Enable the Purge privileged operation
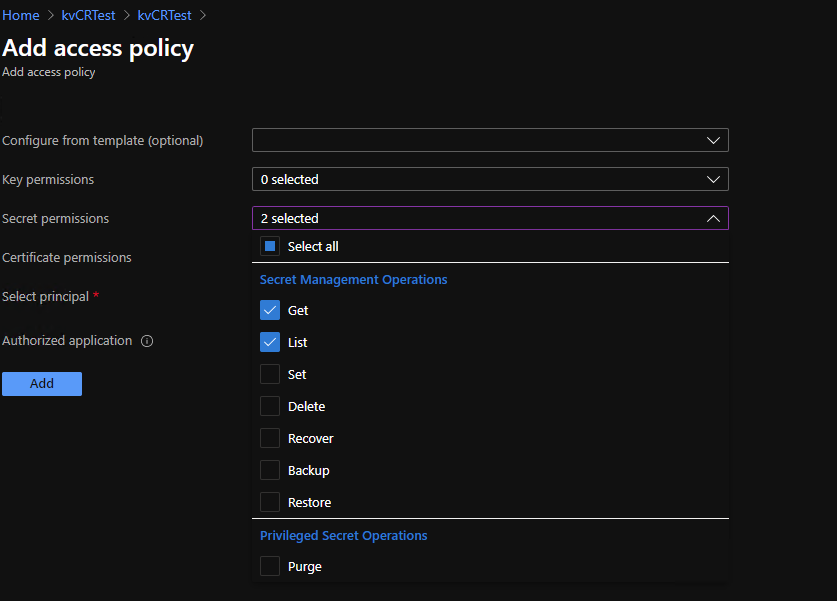The width and height of the screenshot is (837, 601). [270, 566]
